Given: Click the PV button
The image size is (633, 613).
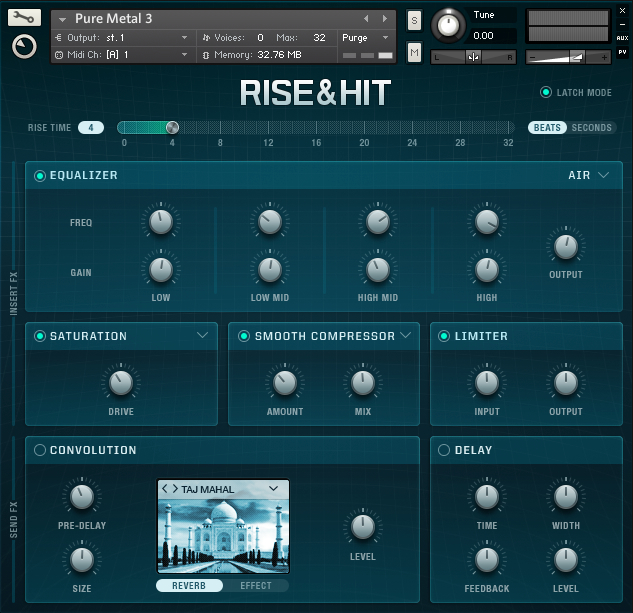Looking at the screenshot, I should coord(622,52).
